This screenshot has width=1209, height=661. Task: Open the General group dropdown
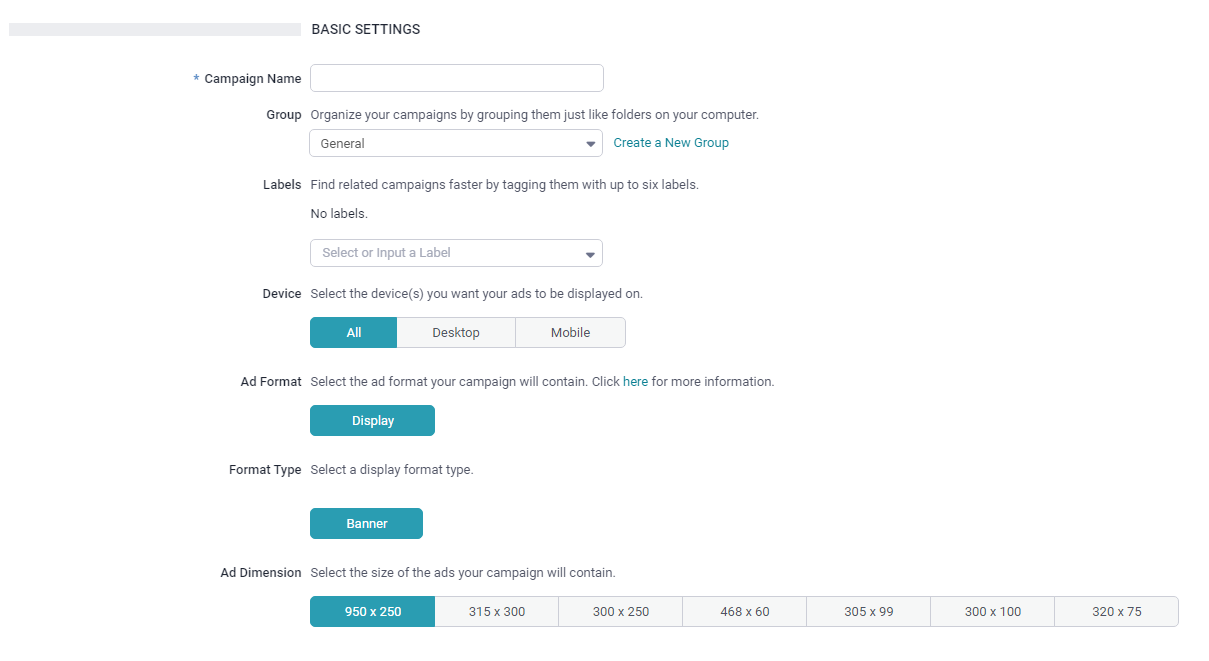pyautogui.click(x=456, y=143)
